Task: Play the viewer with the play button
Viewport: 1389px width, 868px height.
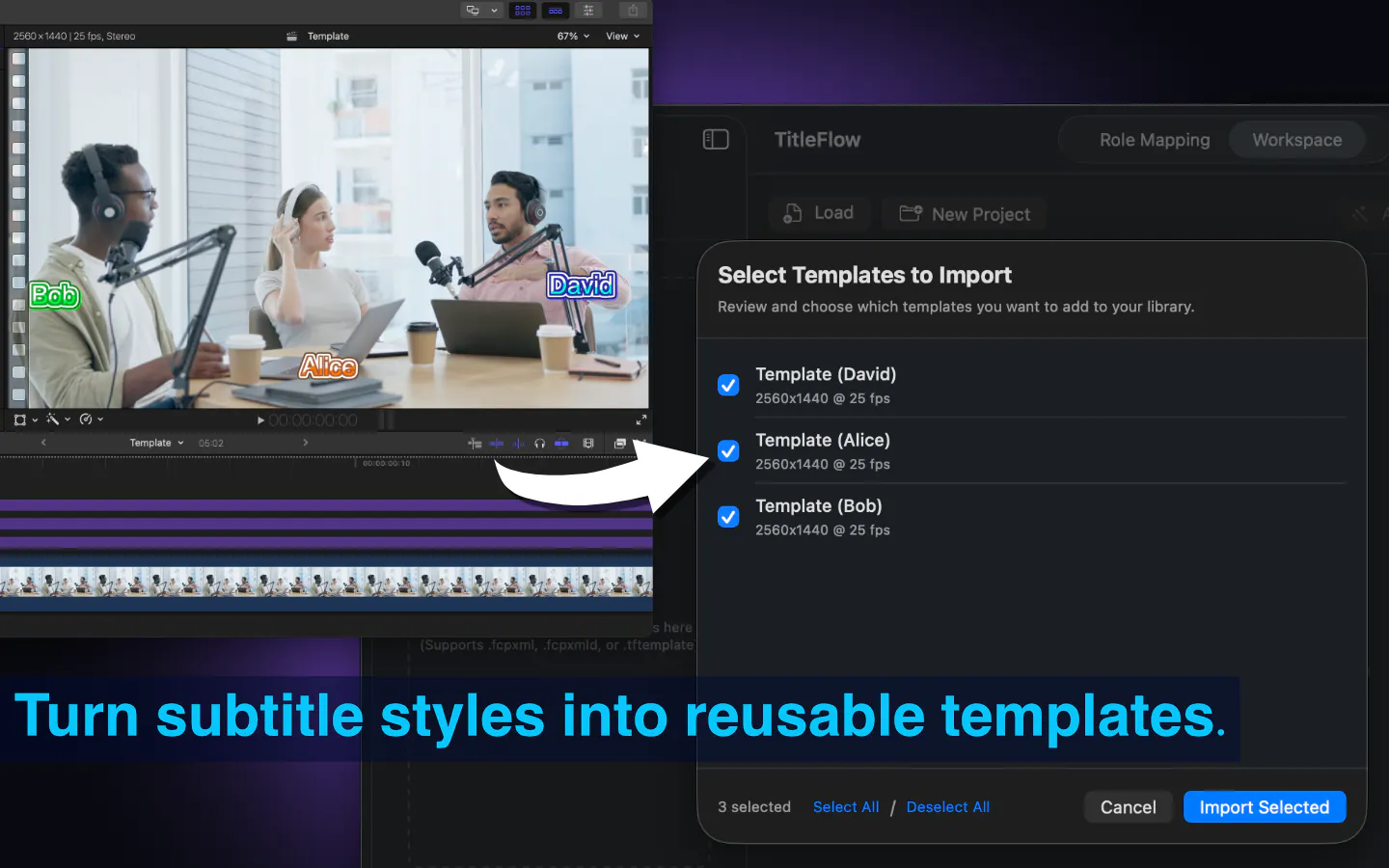Action: [x=260, y=420]
